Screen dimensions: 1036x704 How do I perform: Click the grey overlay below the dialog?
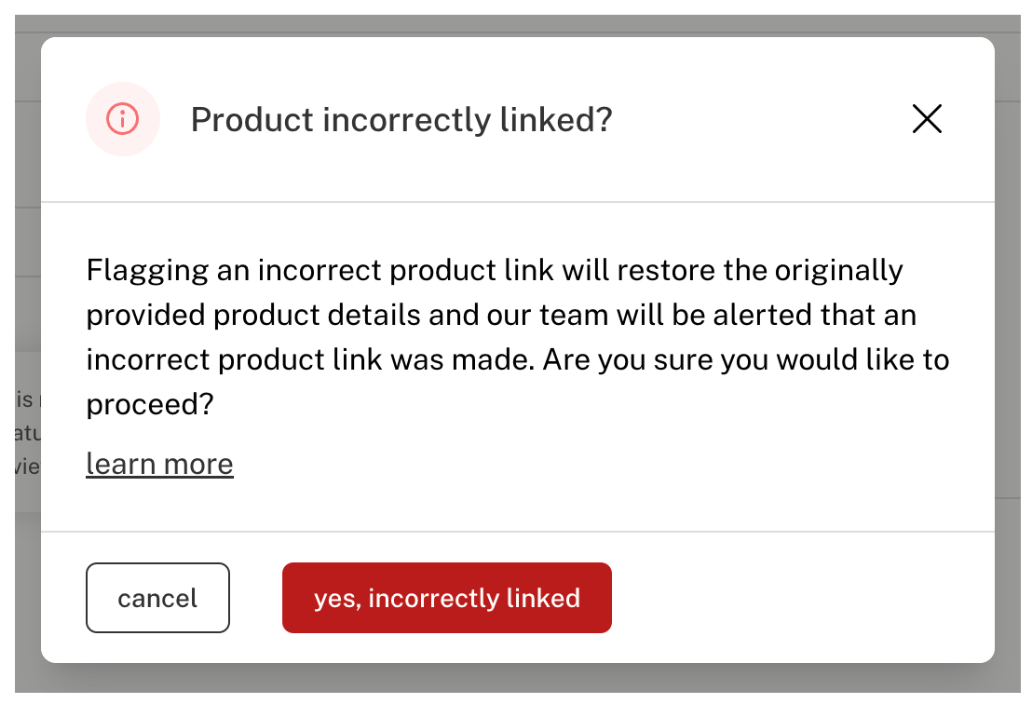[517, 678]
